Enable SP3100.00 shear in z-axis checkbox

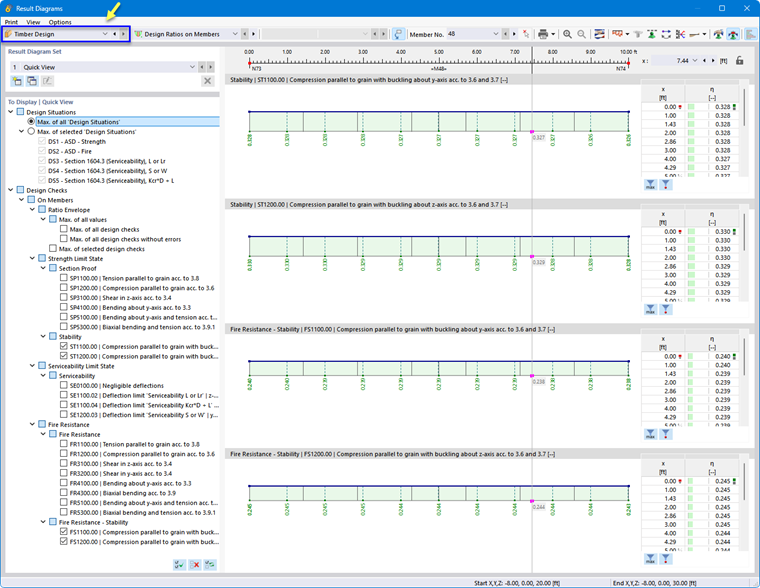click(63, 297)
